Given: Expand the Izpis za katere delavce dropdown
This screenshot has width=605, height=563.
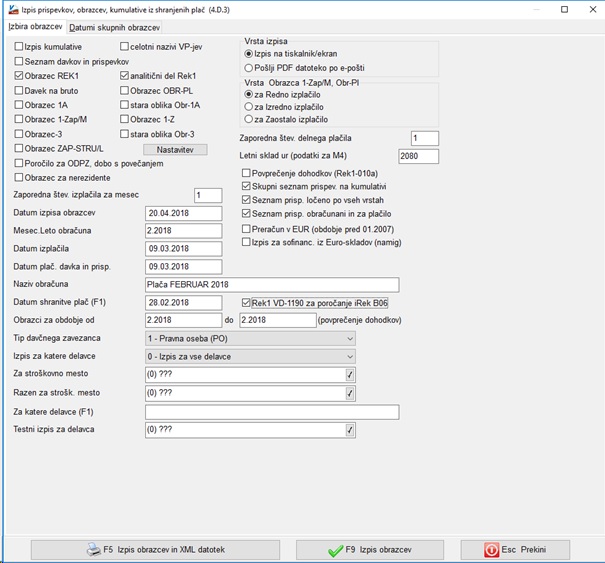Looking at the screenshot, I should 250,357.
